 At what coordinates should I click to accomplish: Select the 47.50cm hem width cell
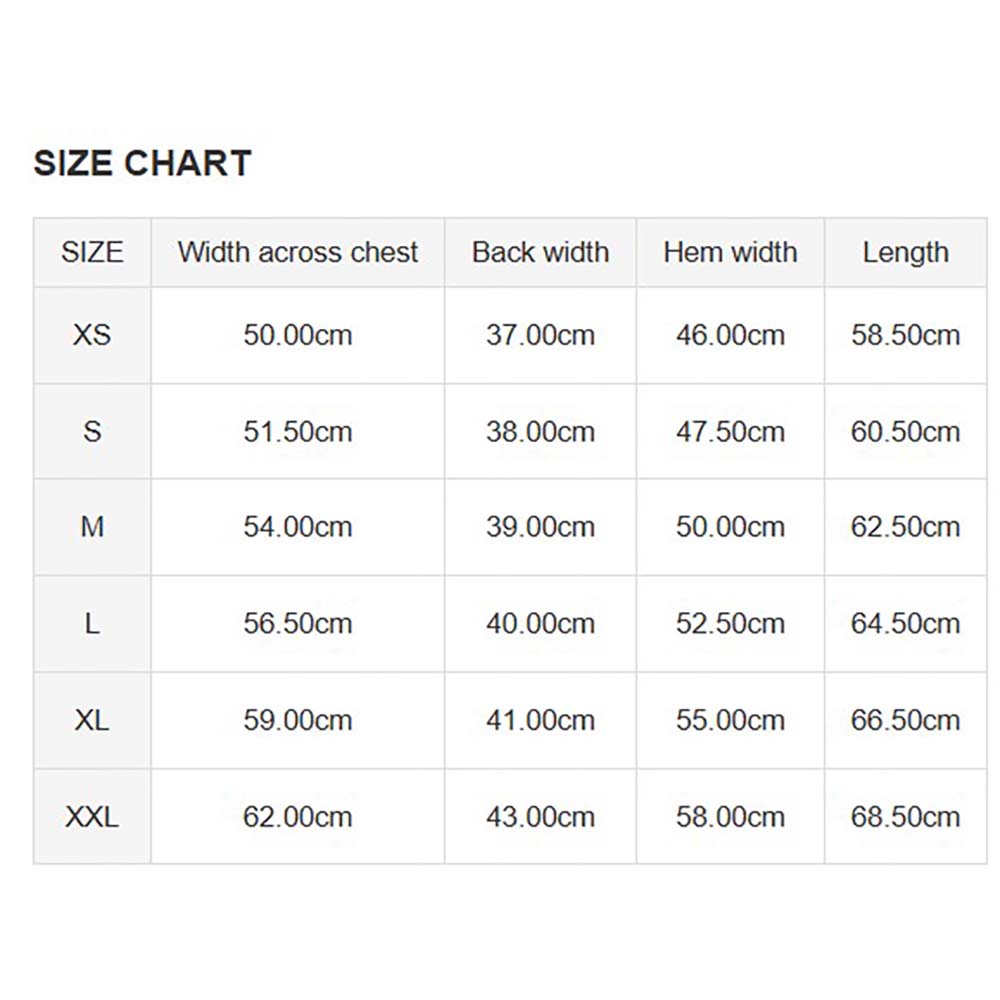(x=730, y=432)
